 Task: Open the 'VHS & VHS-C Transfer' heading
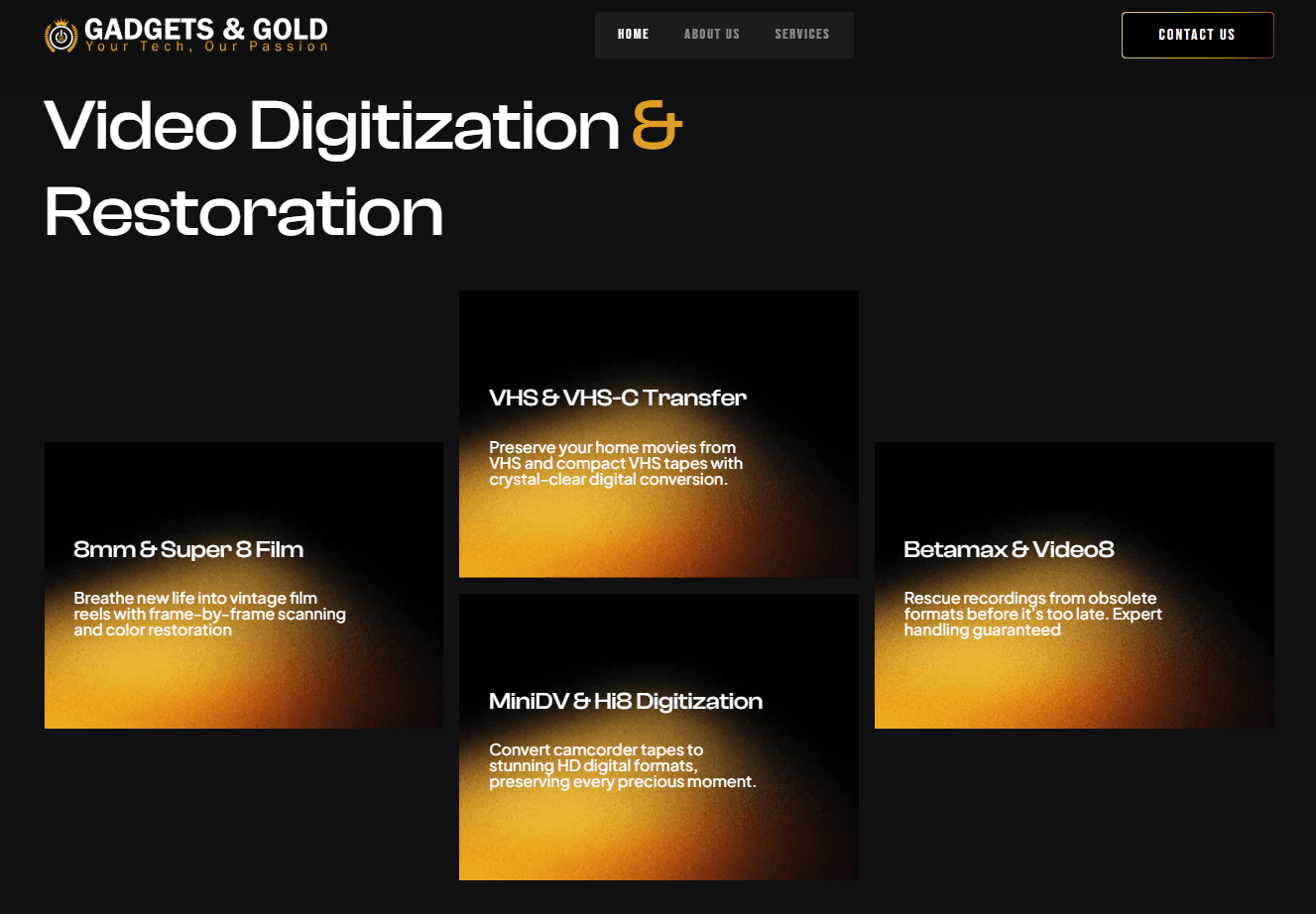pyautogui.click(x=618, y=398)
